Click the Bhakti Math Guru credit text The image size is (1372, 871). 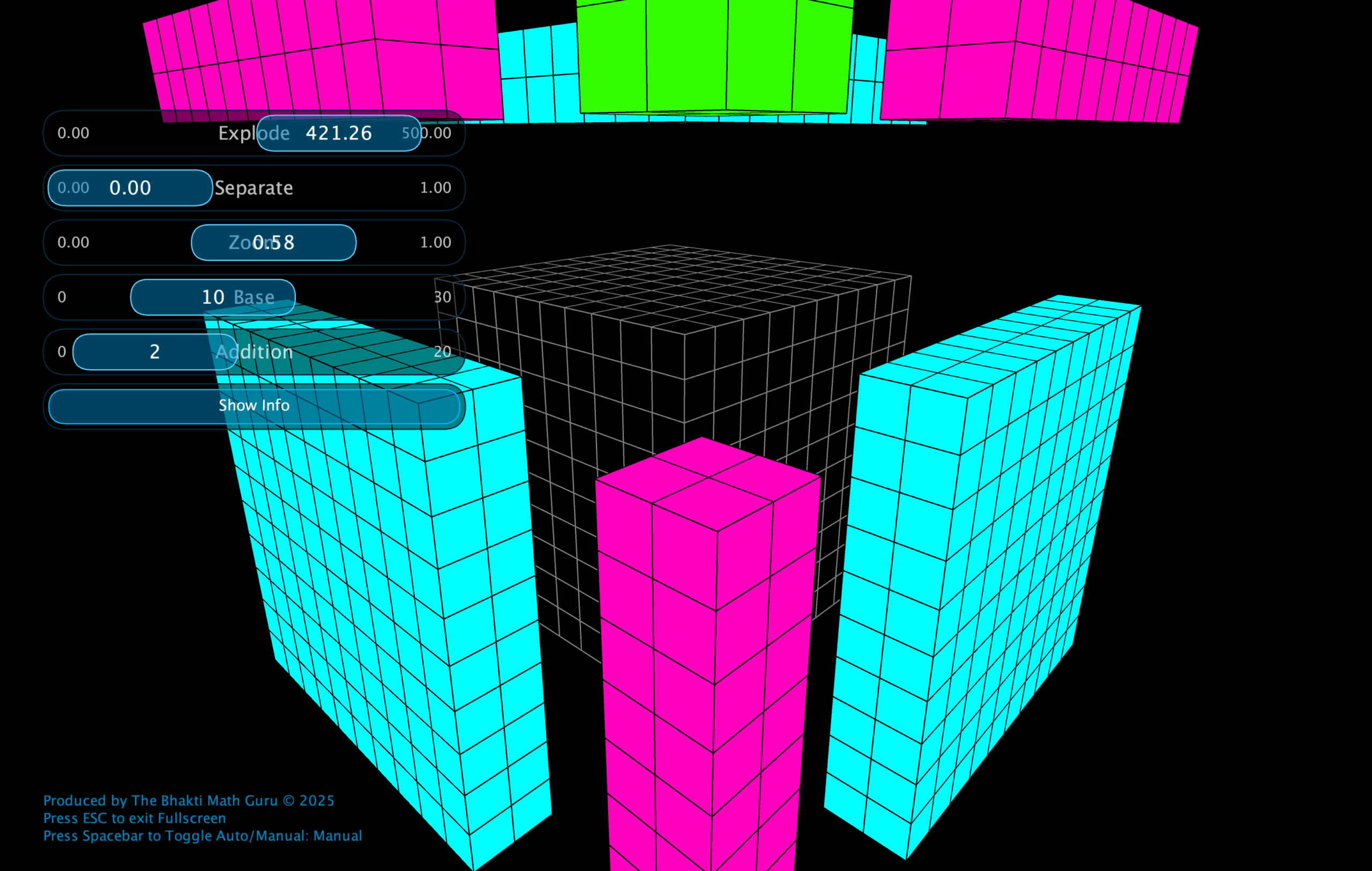pos(188,800)
